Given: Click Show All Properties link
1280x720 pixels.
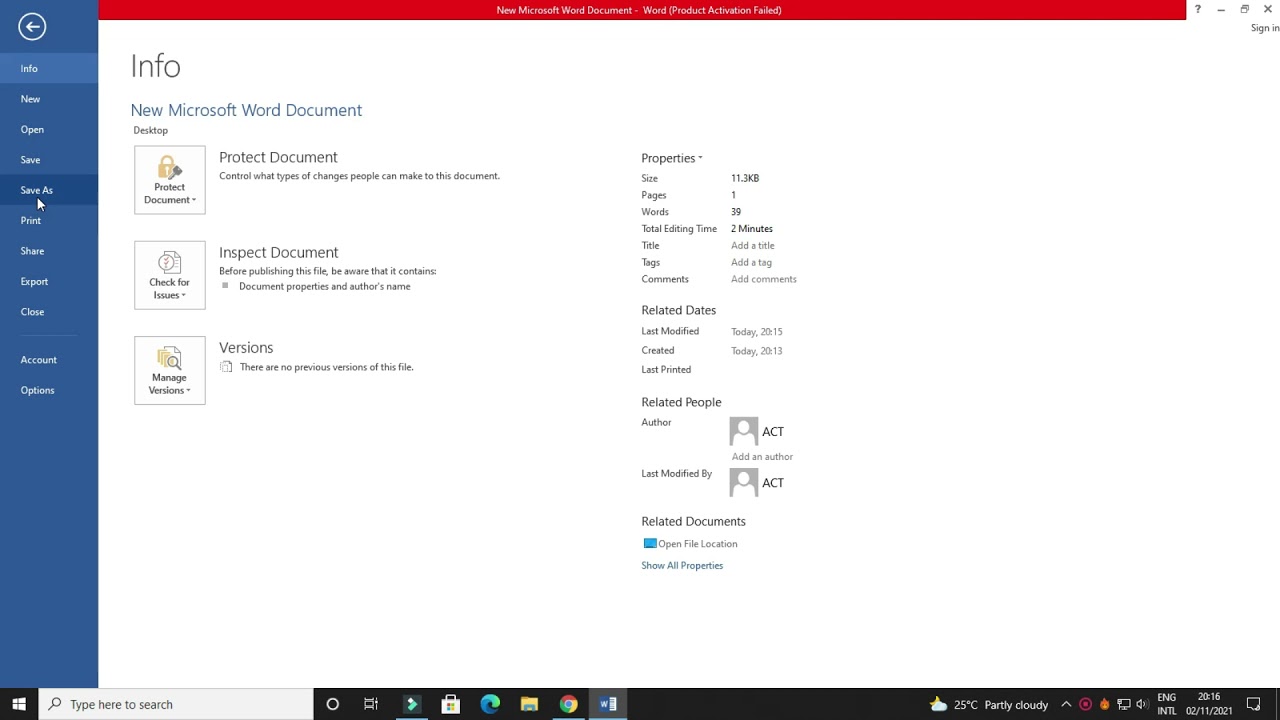Looking at the screenshot, I should point(682,566).
